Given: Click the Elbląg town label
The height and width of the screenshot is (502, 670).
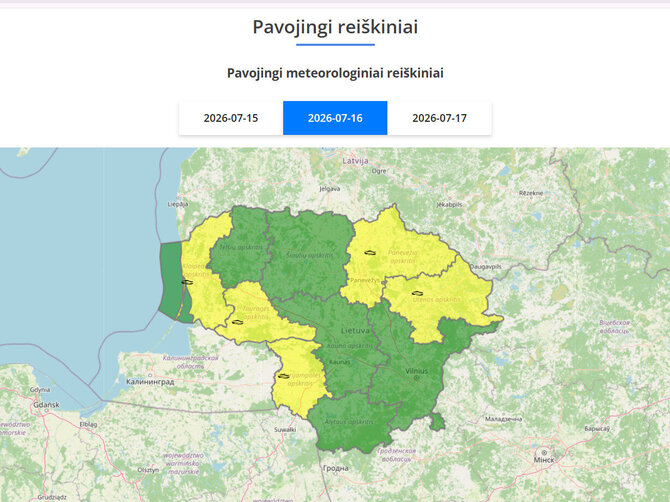Looking at the screenshot, I should coord(88,424).
